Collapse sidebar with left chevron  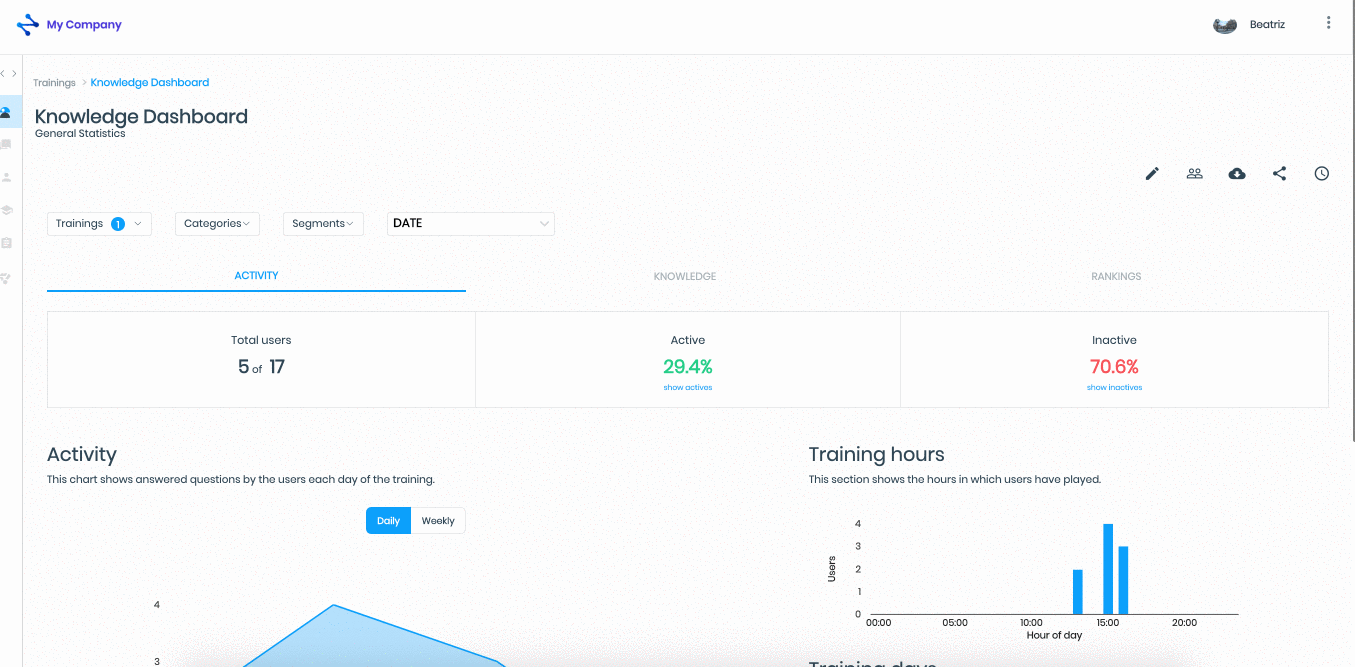[x=3, y=74]
